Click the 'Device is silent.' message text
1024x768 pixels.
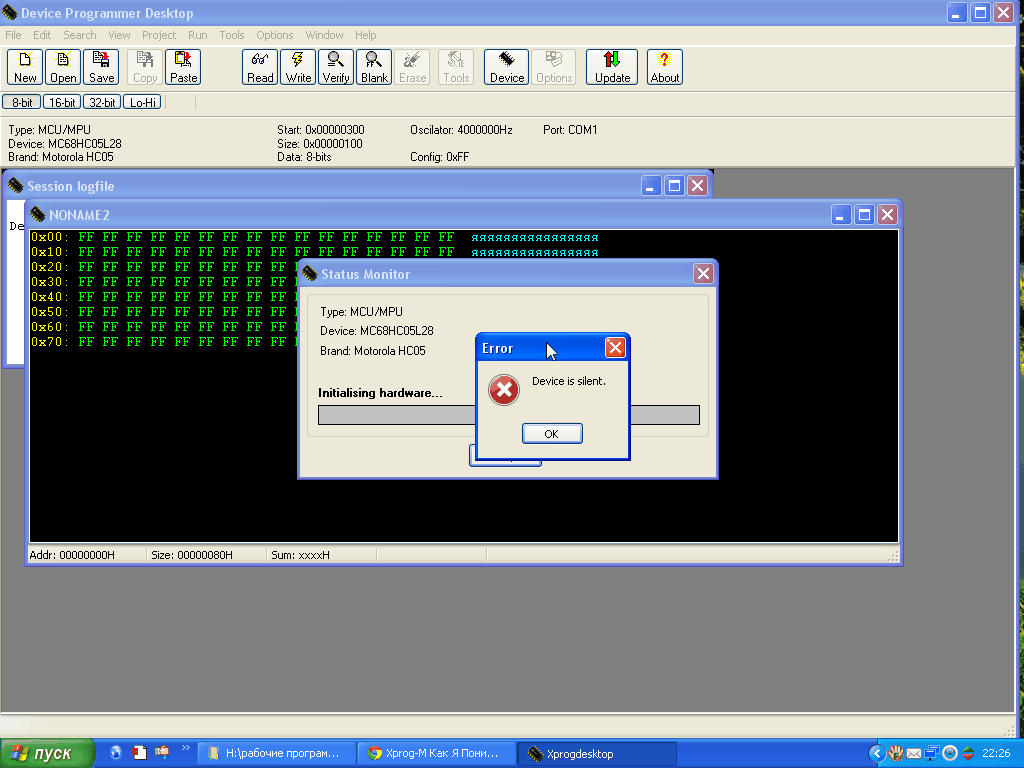pyautogui.click(x=569, y=381)
